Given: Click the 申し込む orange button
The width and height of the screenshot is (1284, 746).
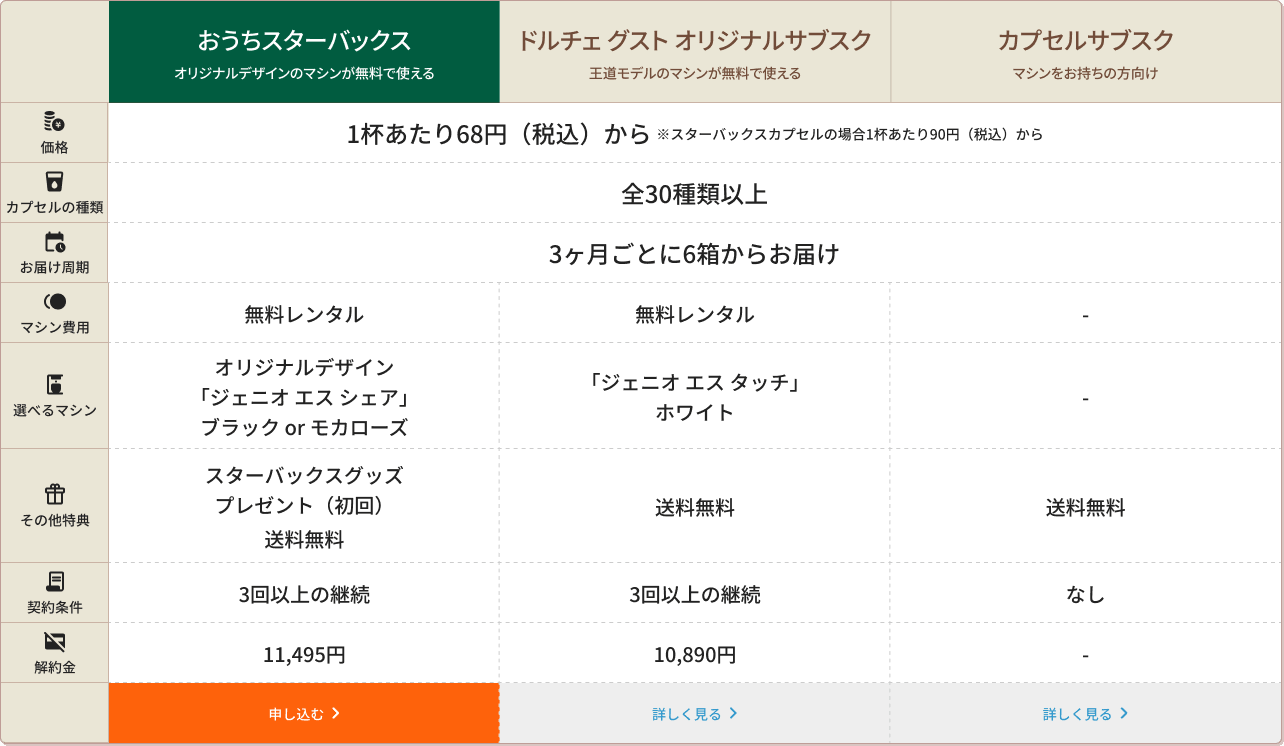Looking at the screenshot, I should 304,713.
